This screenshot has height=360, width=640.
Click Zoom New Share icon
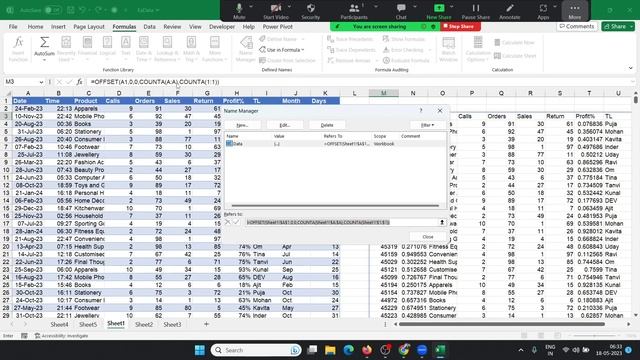pyautogui.click(x=439, y=8)
